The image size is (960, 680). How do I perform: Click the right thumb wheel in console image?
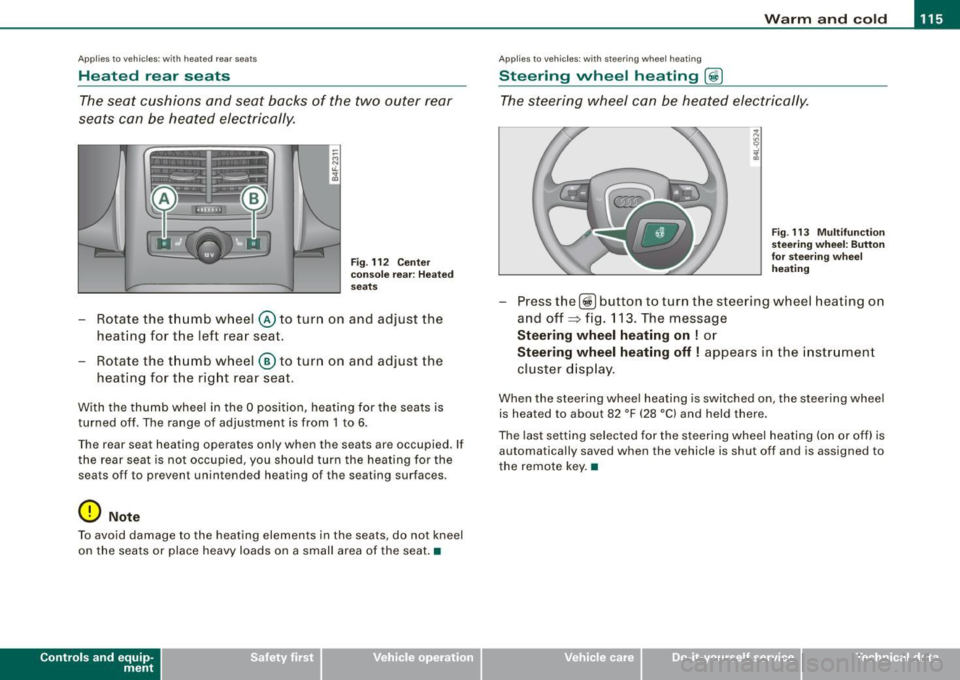click(x=253, y=244)
